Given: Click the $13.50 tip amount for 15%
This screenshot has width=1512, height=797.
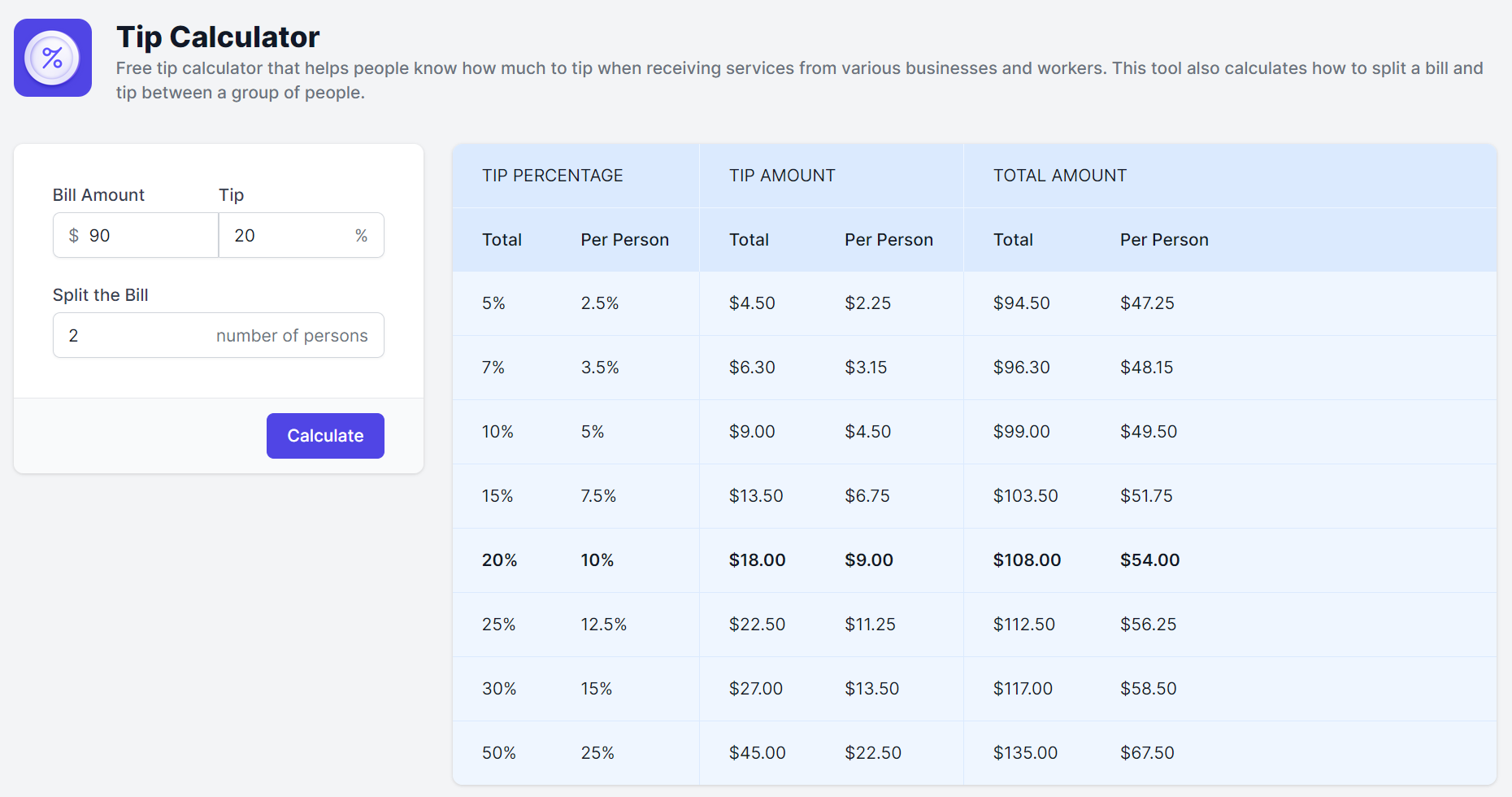Looking at the screenshot, I should pos(755,496).
